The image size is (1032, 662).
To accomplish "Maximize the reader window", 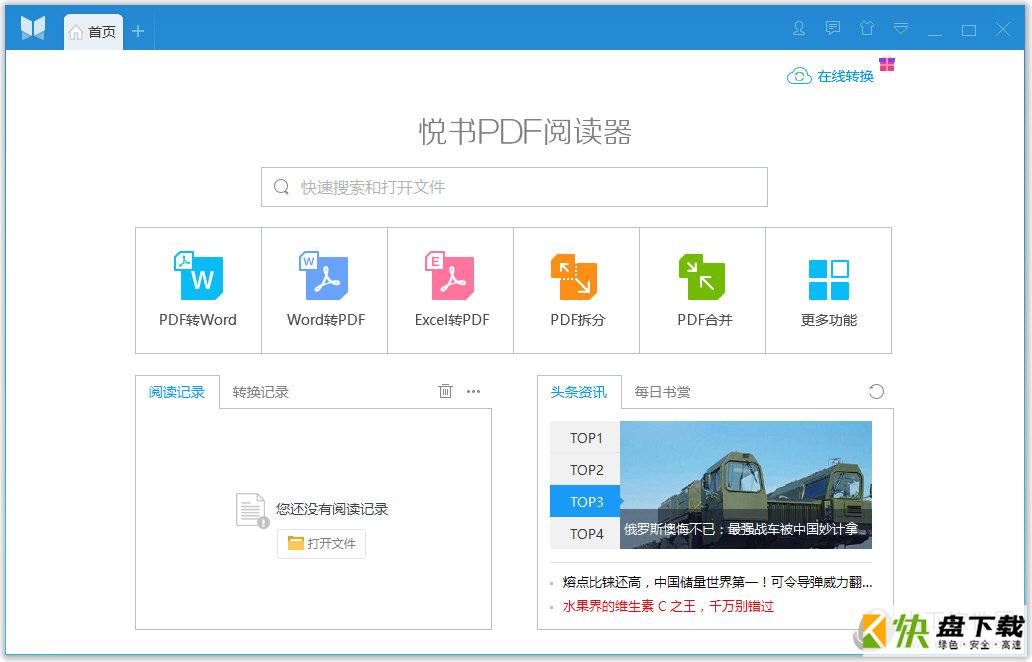I will click(969, 30).
